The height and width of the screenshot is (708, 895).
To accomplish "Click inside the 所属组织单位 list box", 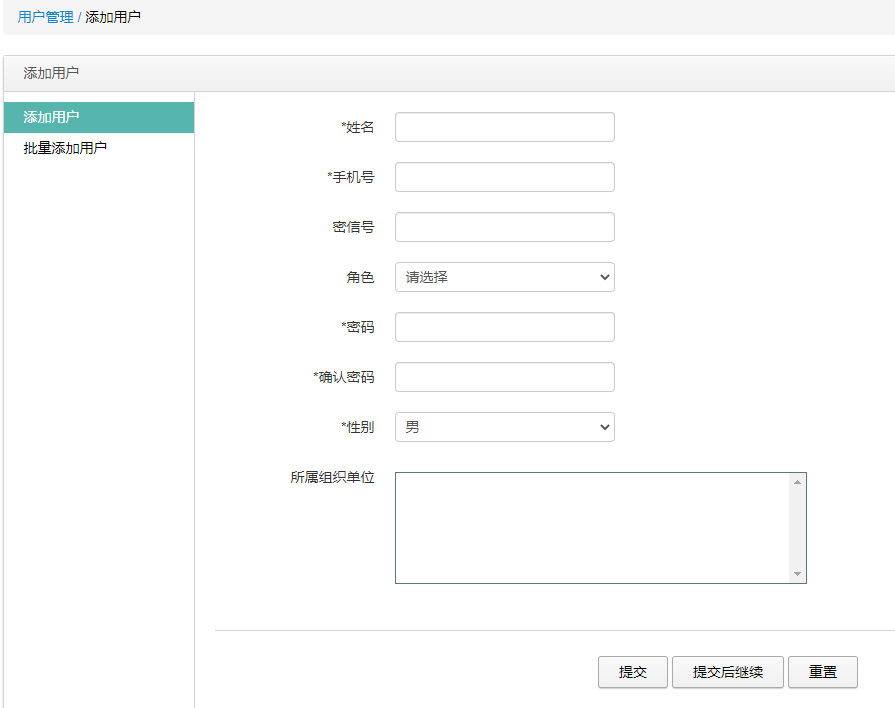I will point(590,527).
